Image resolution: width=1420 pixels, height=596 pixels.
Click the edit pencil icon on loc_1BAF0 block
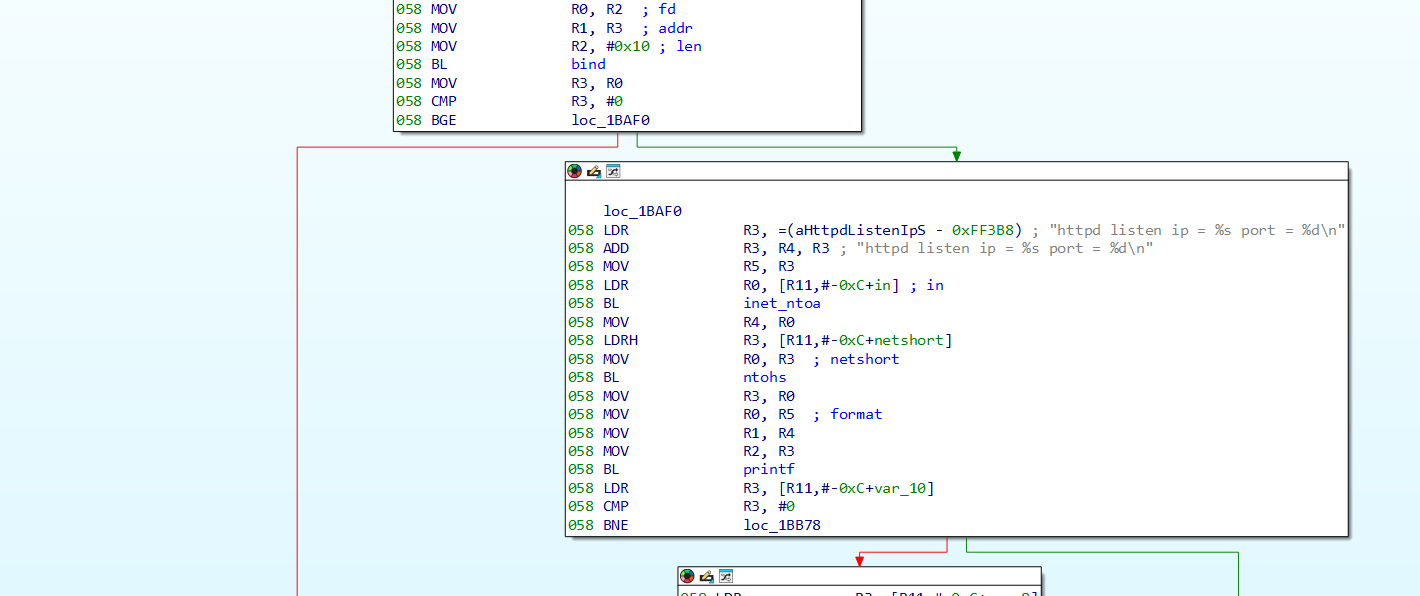tap(593, 171)
